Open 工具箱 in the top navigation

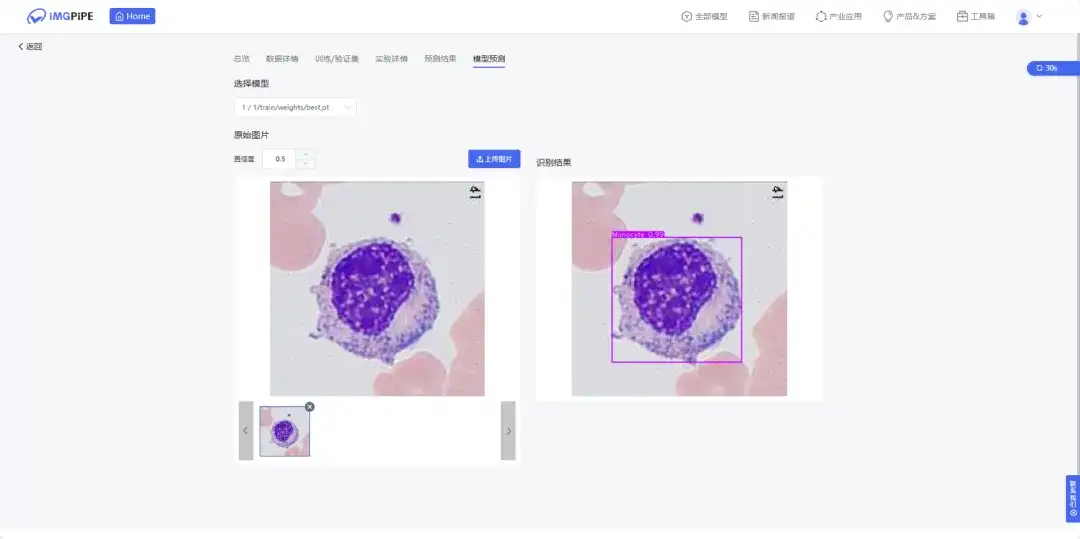[976, 16]
